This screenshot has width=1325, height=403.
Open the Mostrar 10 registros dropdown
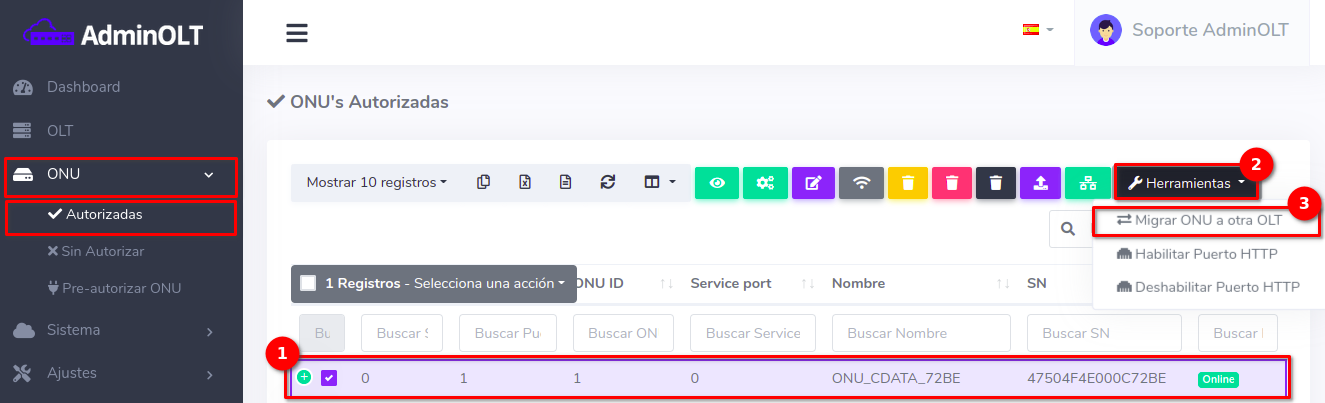[376, 183]
